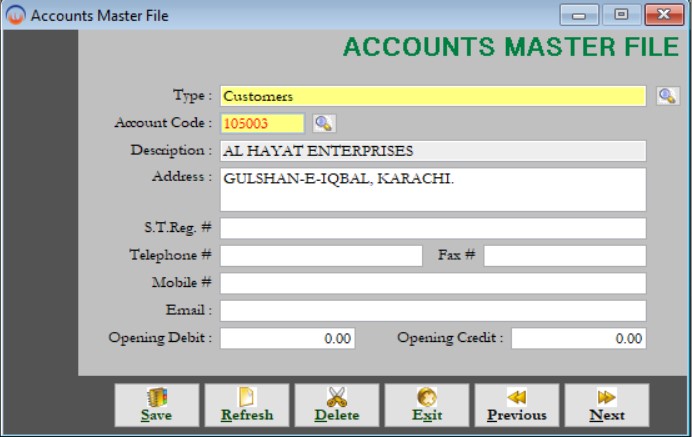Click the Account Code field 105003
The image size is (692, 437).
pyautogui.click(x=262, y=124)
